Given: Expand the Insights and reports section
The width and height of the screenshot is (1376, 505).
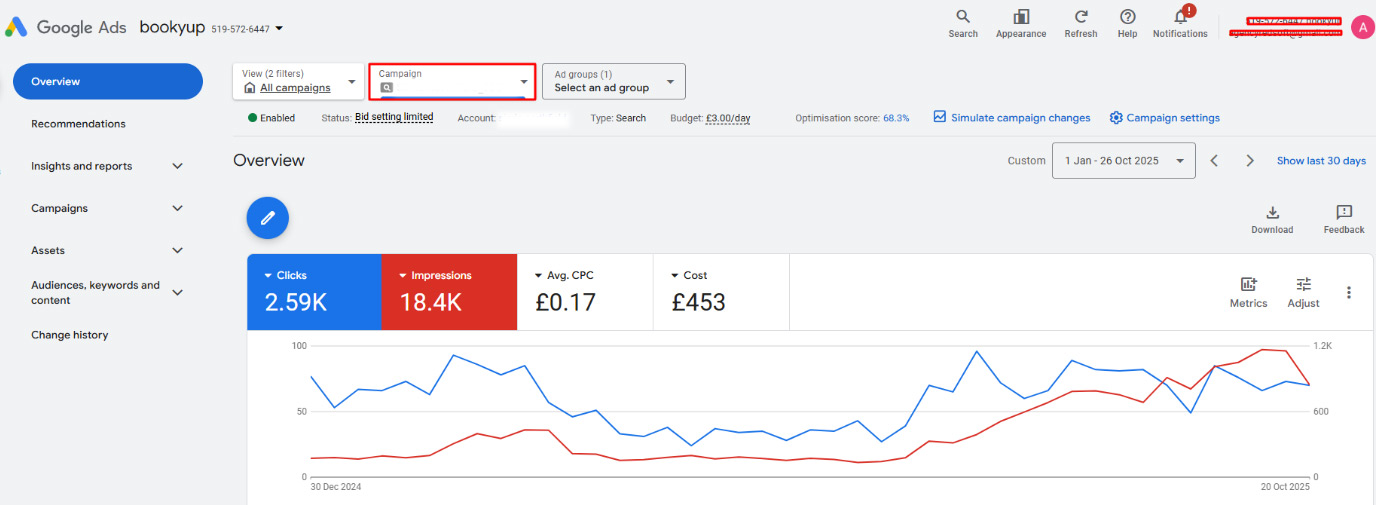Looking at the screenshot, I should point(177,167).
